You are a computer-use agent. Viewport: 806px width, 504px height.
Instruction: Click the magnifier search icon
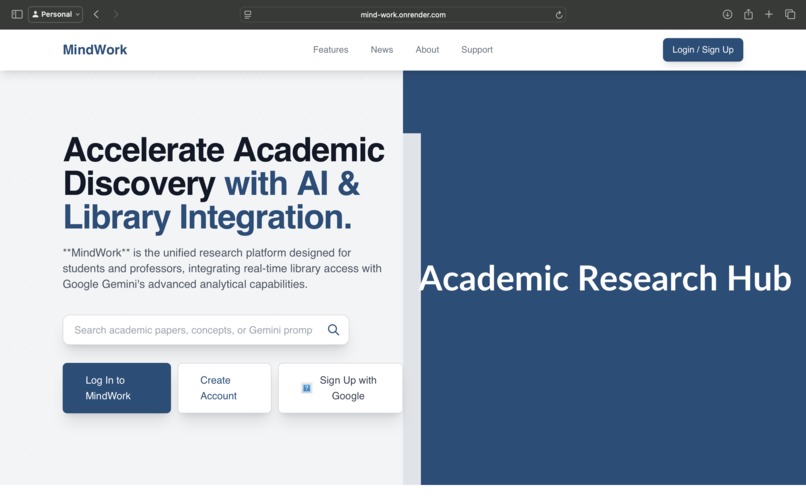334,330
